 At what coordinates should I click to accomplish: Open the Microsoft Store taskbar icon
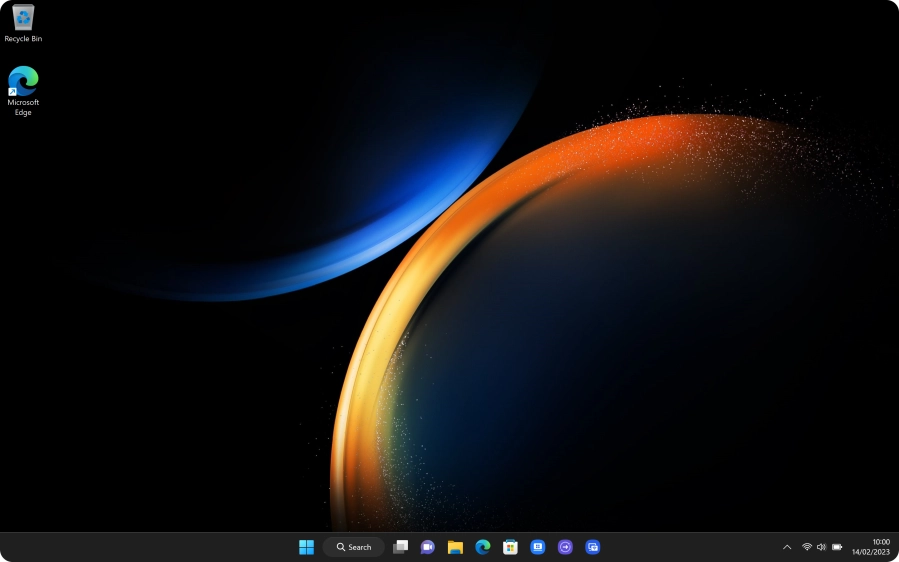tap(510, 547)
